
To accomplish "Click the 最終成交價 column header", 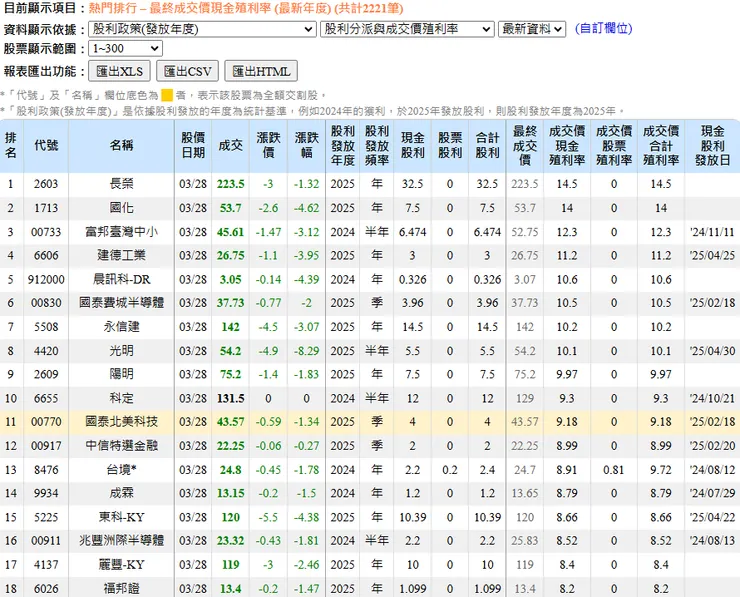I will coord(525,145).
